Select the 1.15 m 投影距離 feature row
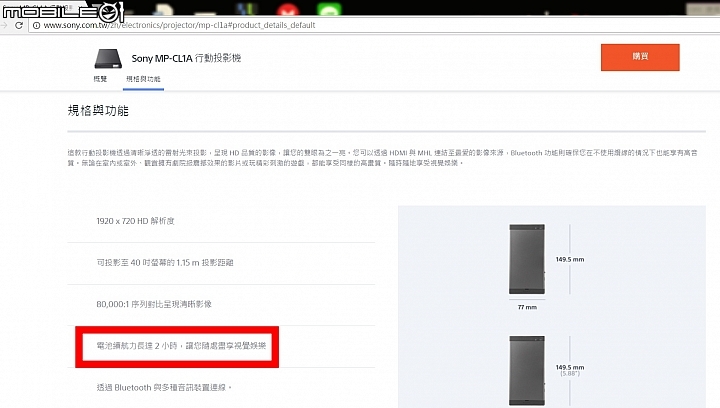The width and height of the screenshot is (720, 408). pyautogui.click(x=221, y=263)
